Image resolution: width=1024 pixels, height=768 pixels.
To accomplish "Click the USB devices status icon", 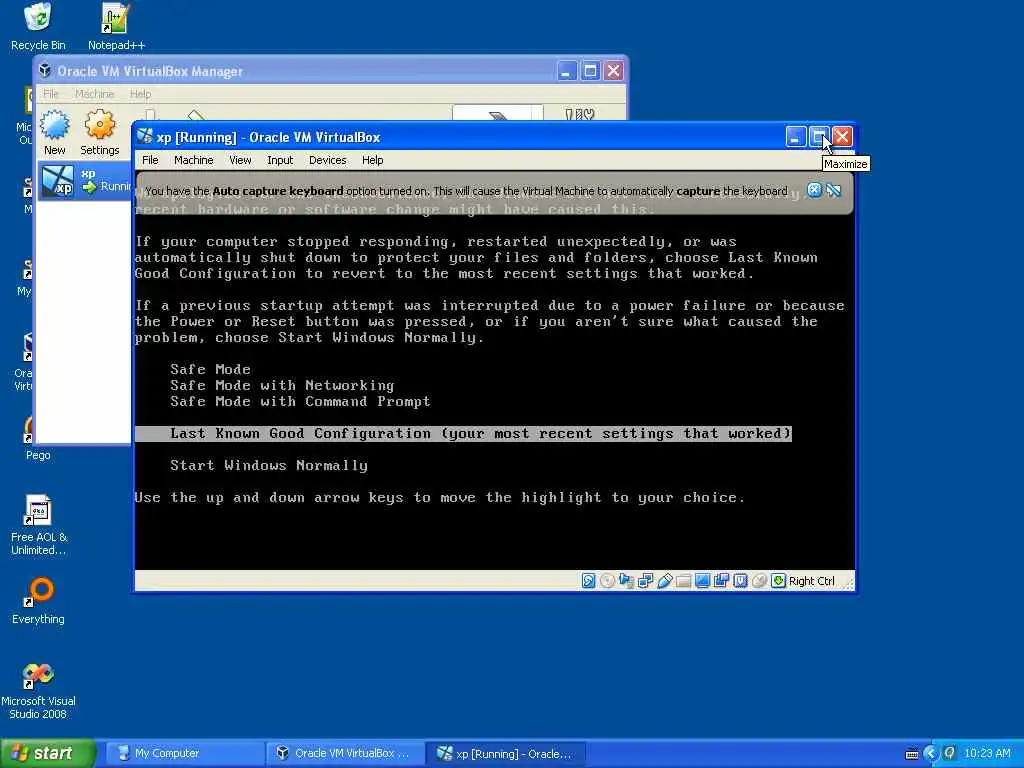I will point(664,581).
